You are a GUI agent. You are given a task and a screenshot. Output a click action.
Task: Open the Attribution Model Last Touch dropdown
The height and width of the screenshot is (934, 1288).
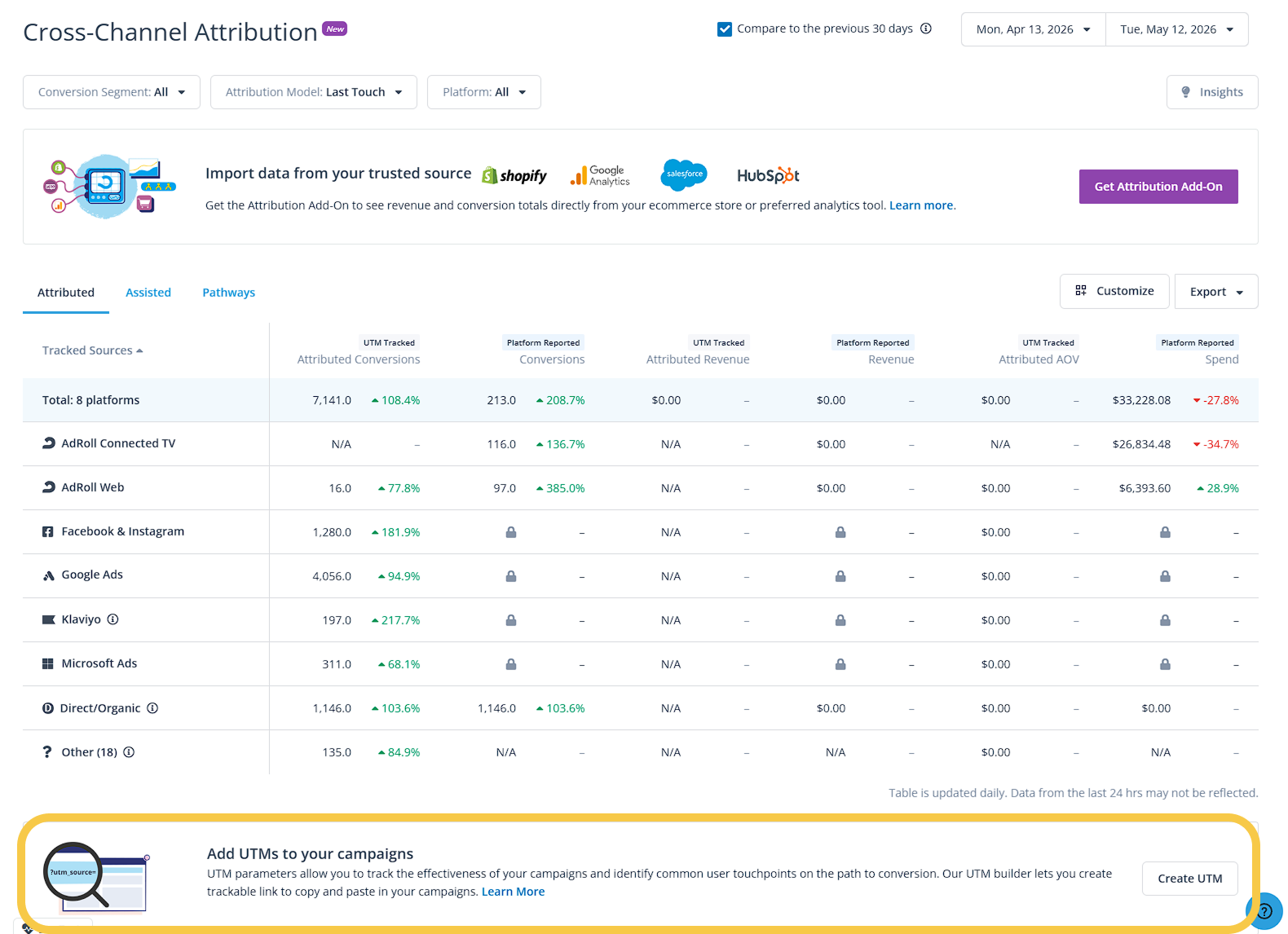tap(314, 92)
